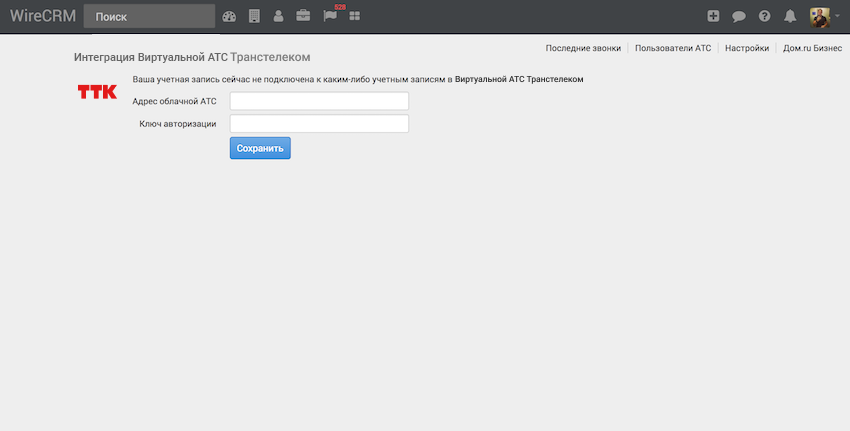Click the plus add-new icon
The width and height of the screenshot is (850, 431).
click(713, 16)
